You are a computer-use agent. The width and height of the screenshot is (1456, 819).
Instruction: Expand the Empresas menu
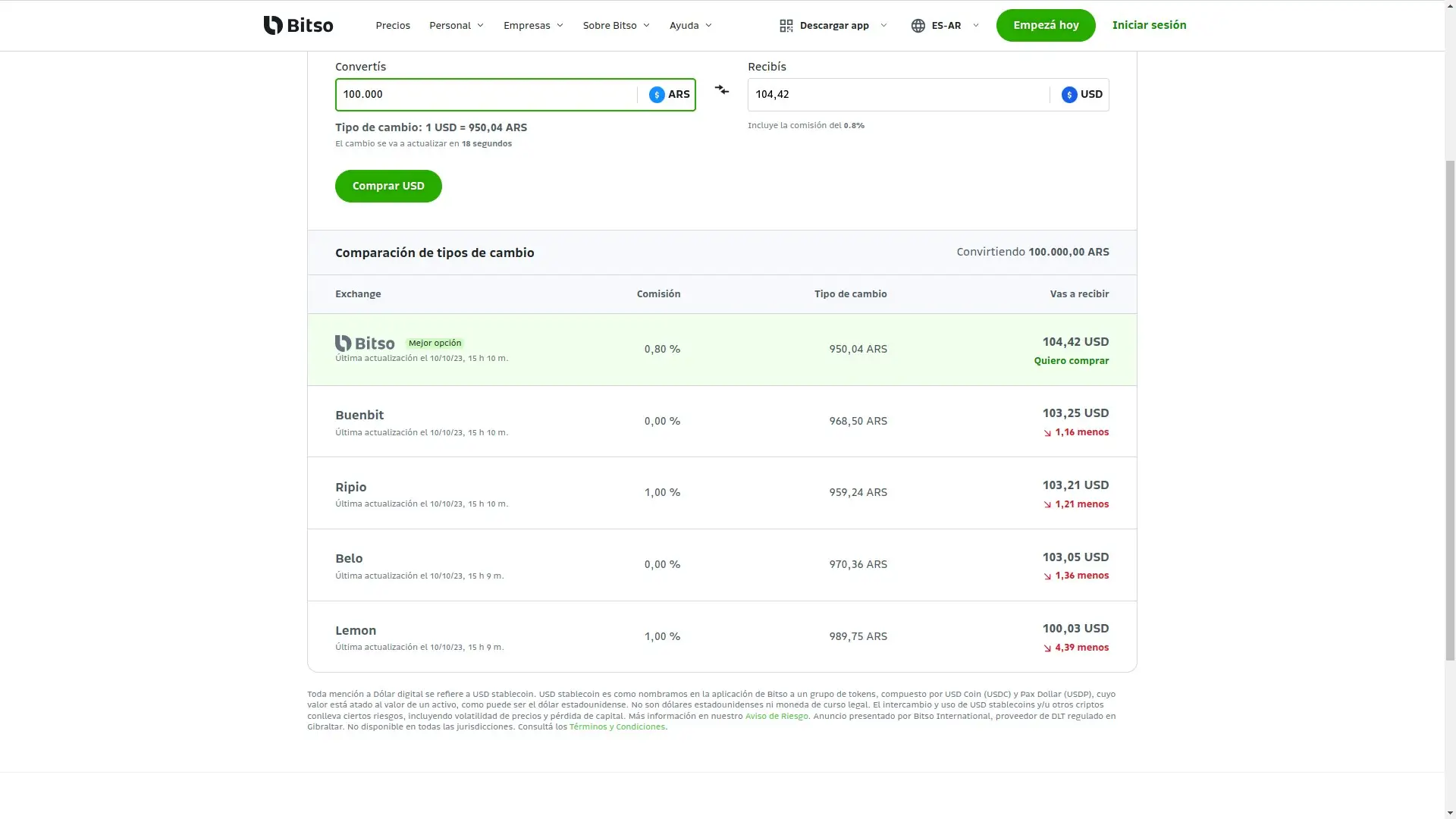coord(534,25)
